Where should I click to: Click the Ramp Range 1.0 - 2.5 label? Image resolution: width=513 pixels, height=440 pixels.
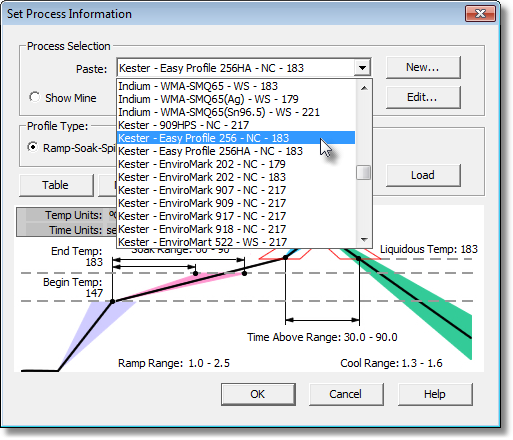click(x=174, y=363)
